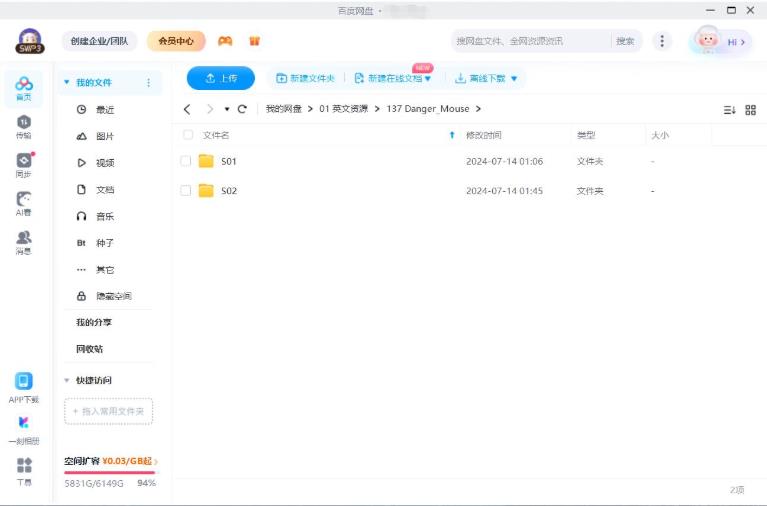Click the 搜索 search button

pyautogui.click(x=625, y=41)
